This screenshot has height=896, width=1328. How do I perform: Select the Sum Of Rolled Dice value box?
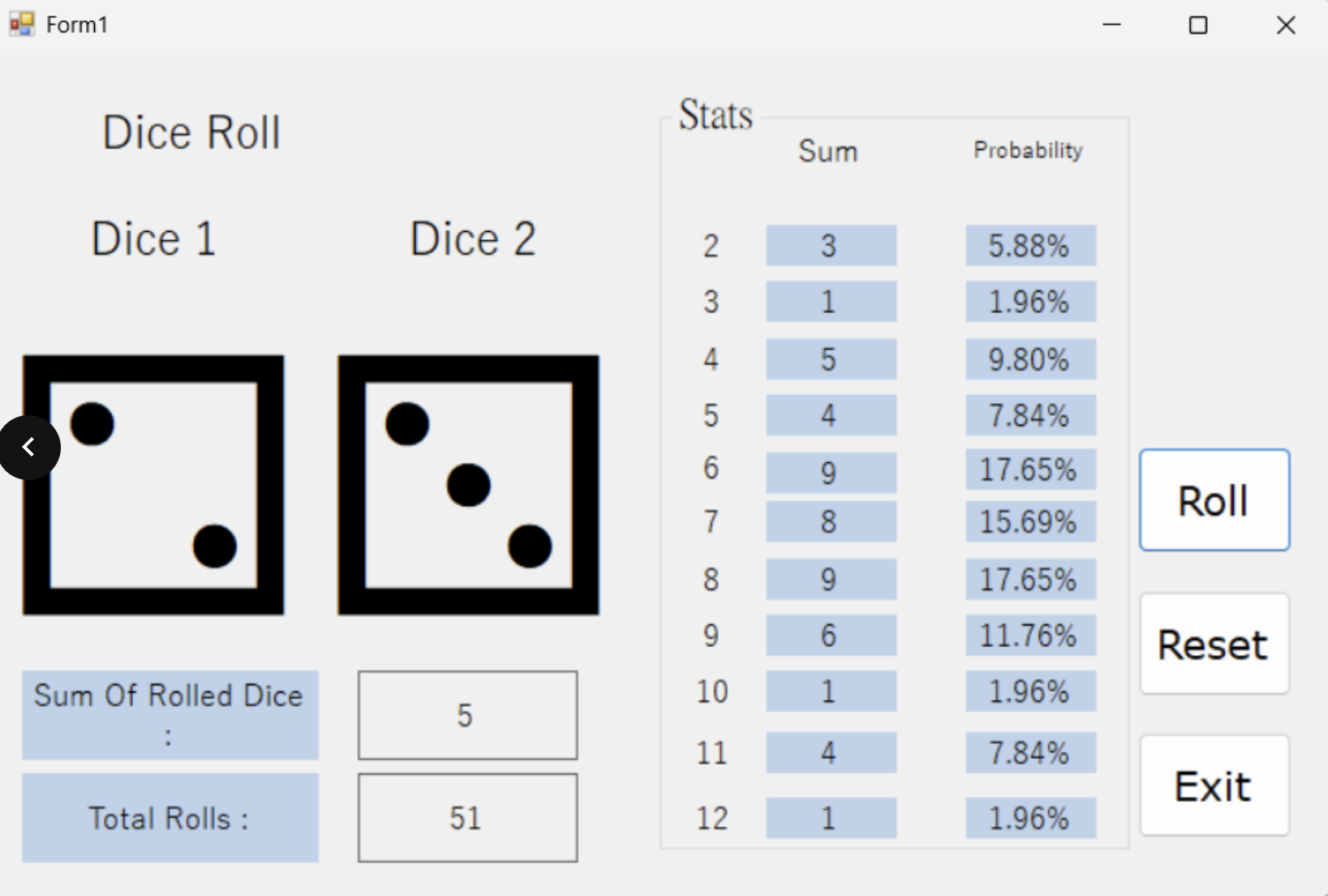467,715
